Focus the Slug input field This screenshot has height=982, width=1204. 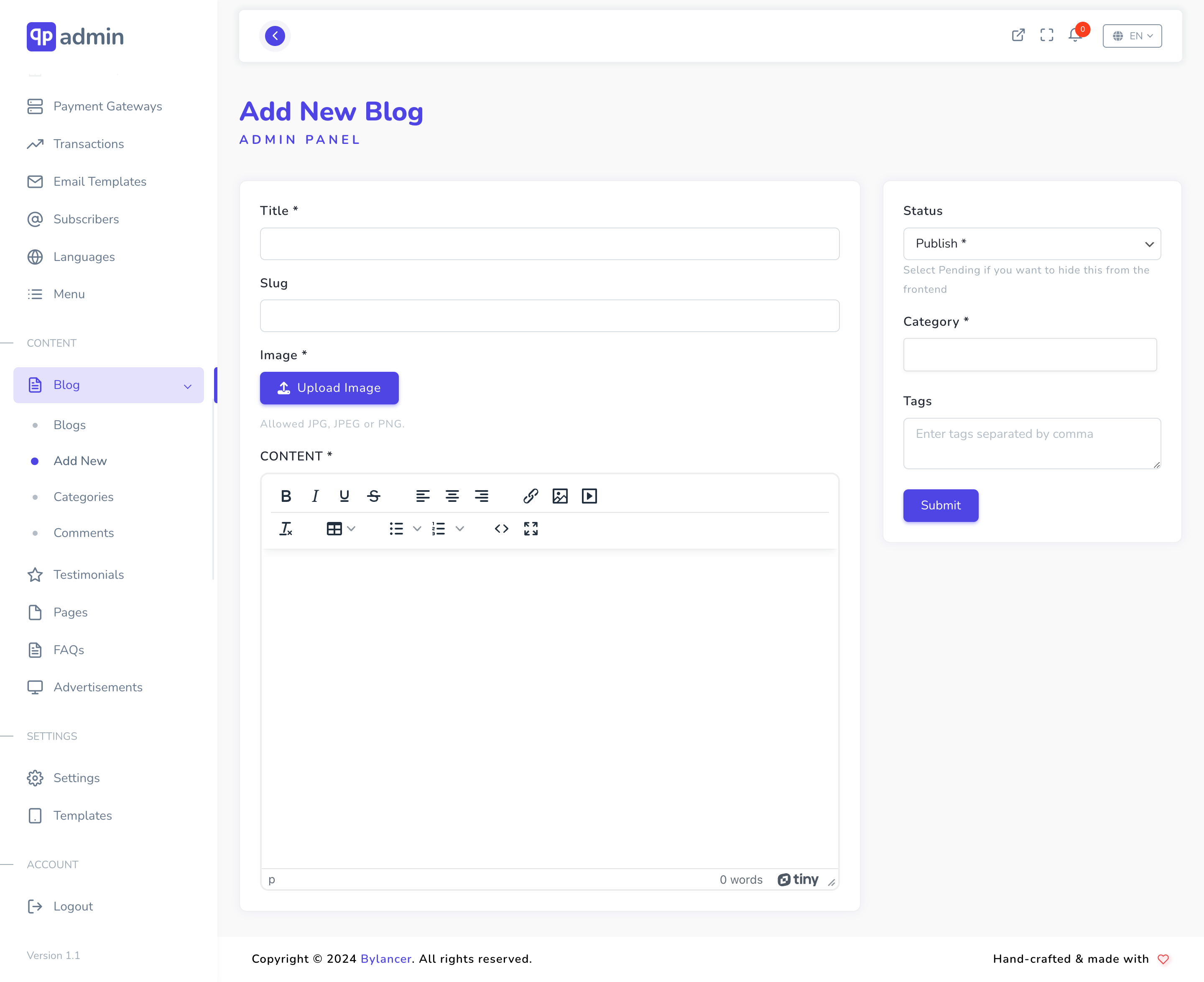(550, 316)
